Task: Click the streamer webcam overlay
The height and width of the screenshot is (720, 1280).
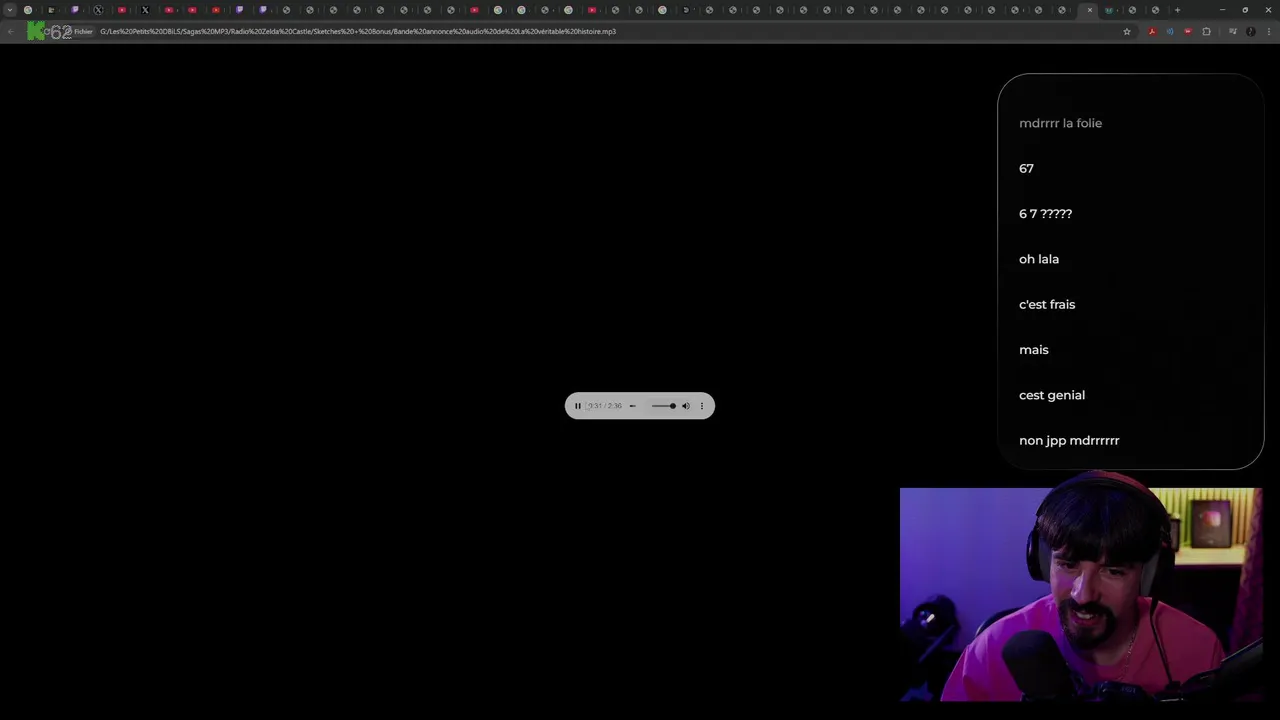Action: tap(1081, 594)
